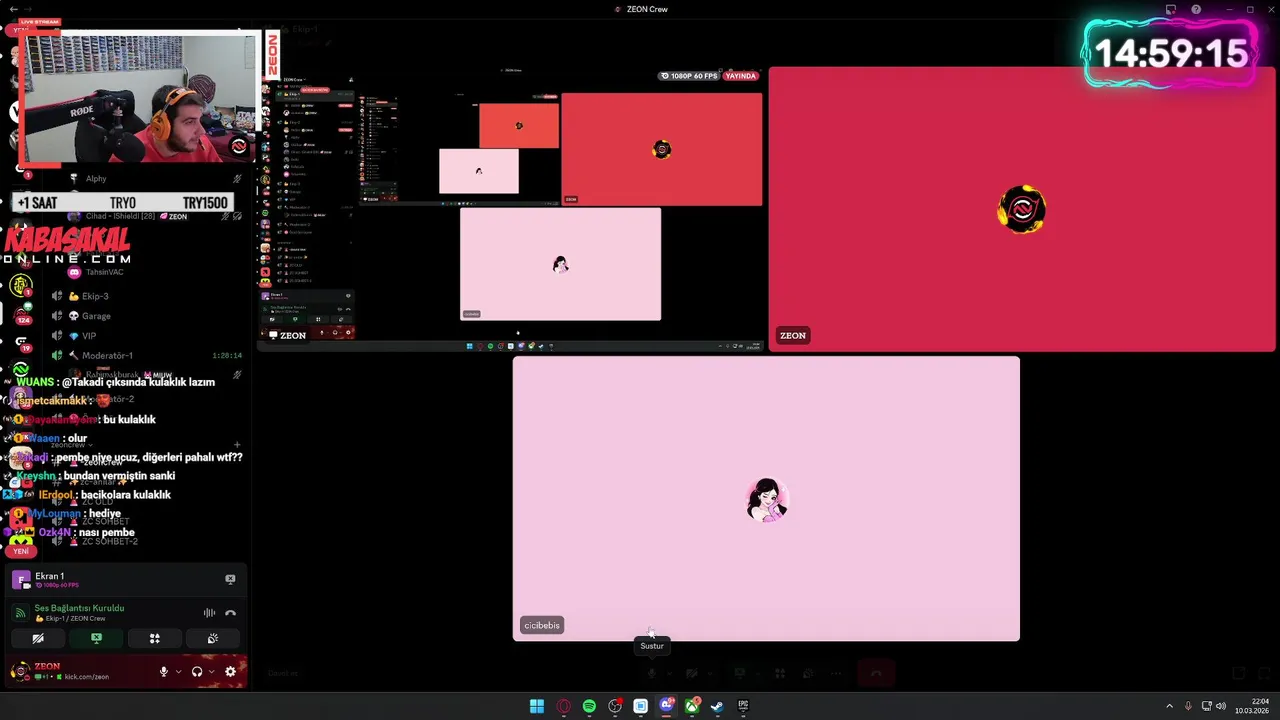1280x720 pixels.
Task: Mute microphone in bottom call bar
Action: coord(652,673)
